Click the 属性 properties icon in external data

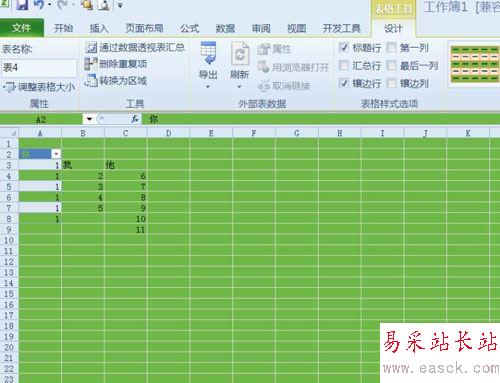coord(263,49)
